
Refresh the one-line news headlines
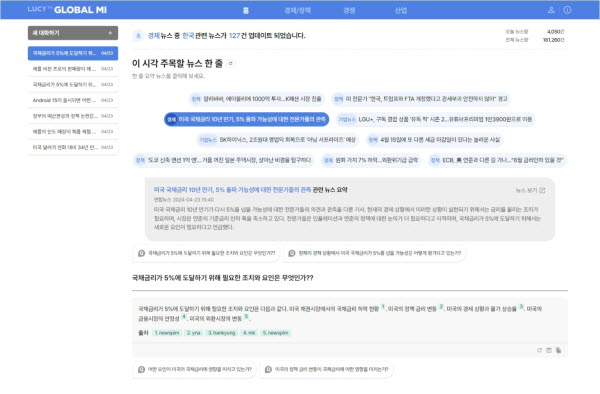pyautogui.click(x=230, y=63)
